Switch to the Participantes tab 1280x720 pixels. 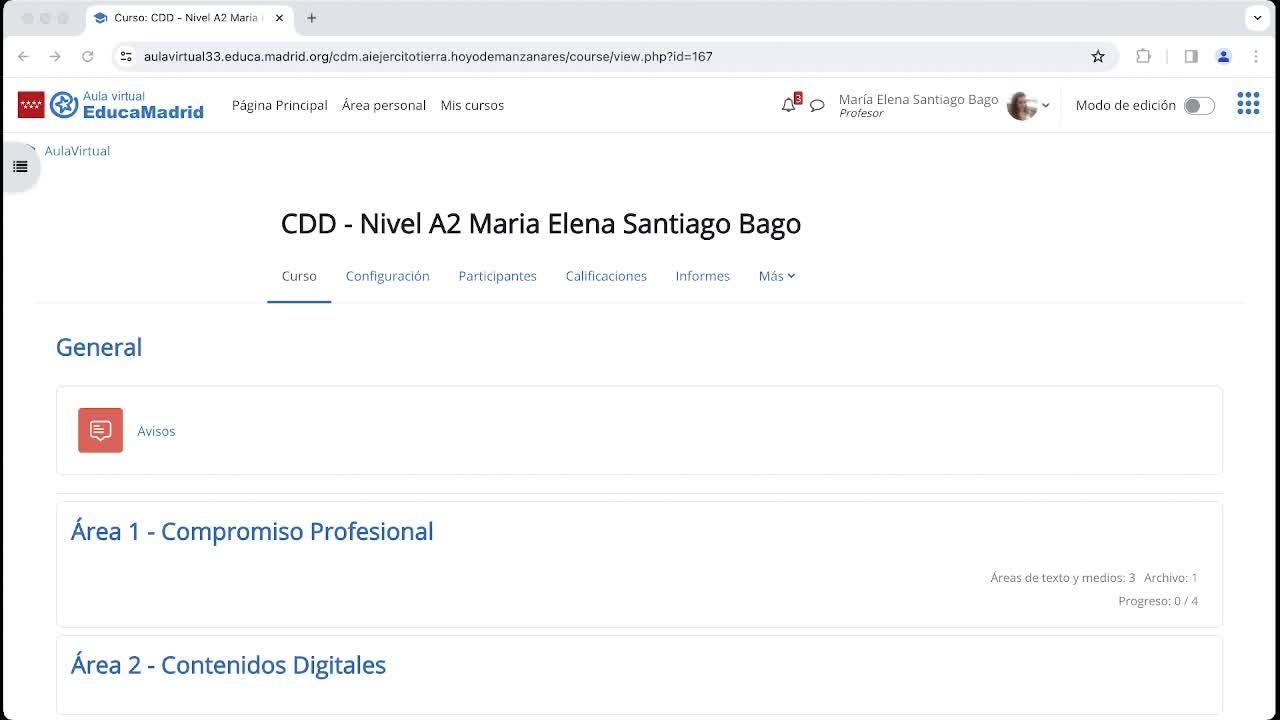497,276
